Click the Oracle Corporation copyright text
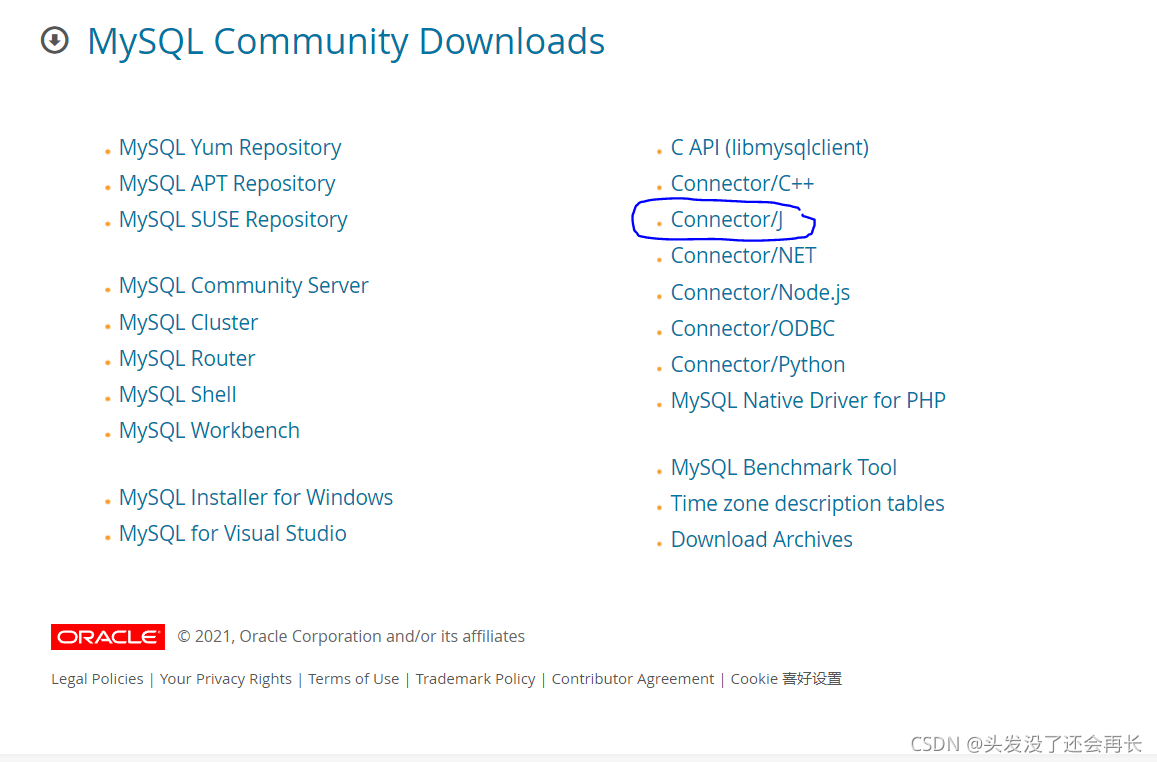This screenshot has height=762, width=1157. pos(351,637)
